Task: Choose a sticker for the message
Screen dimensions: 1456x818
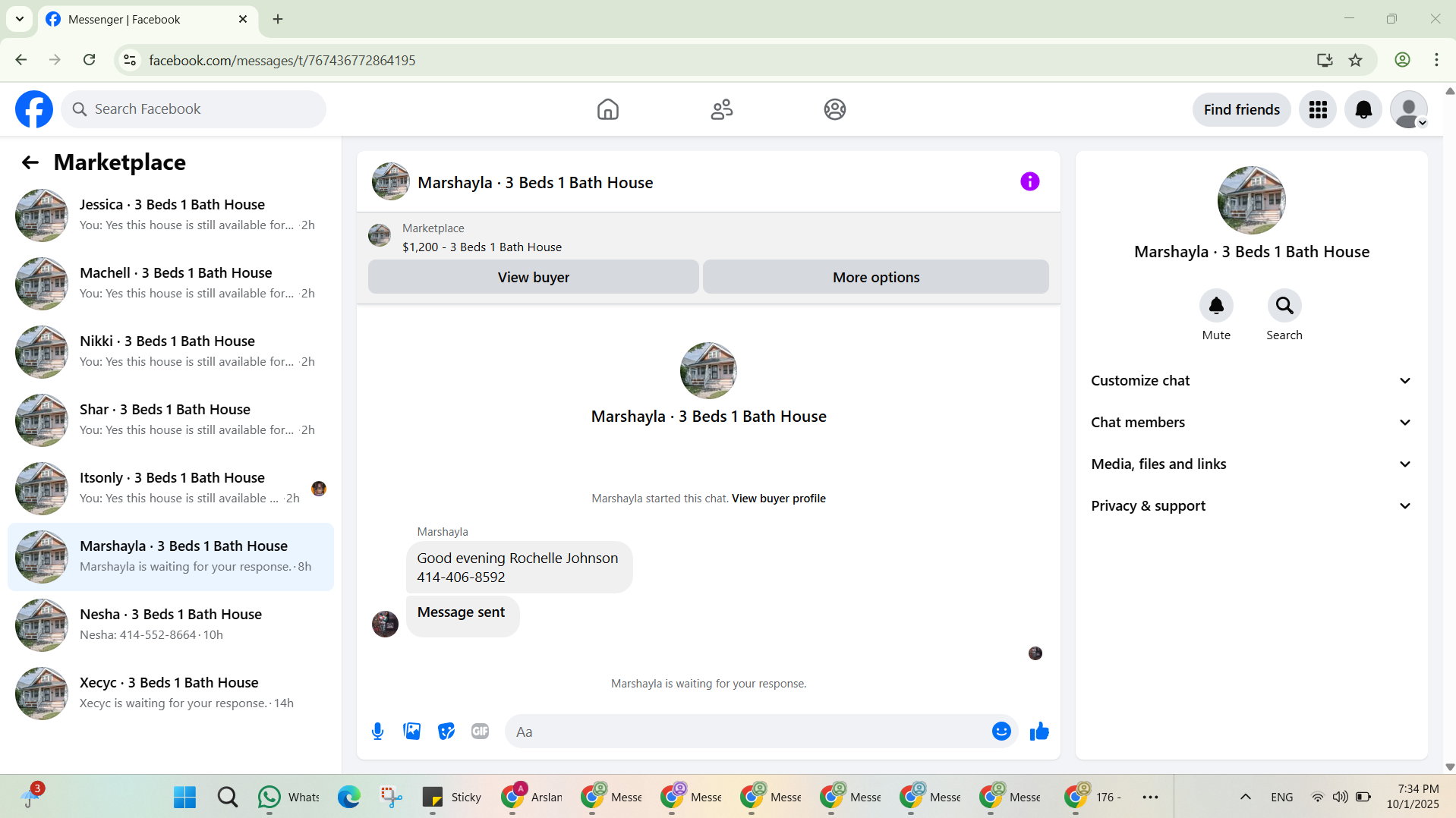Action: [446, 731]
